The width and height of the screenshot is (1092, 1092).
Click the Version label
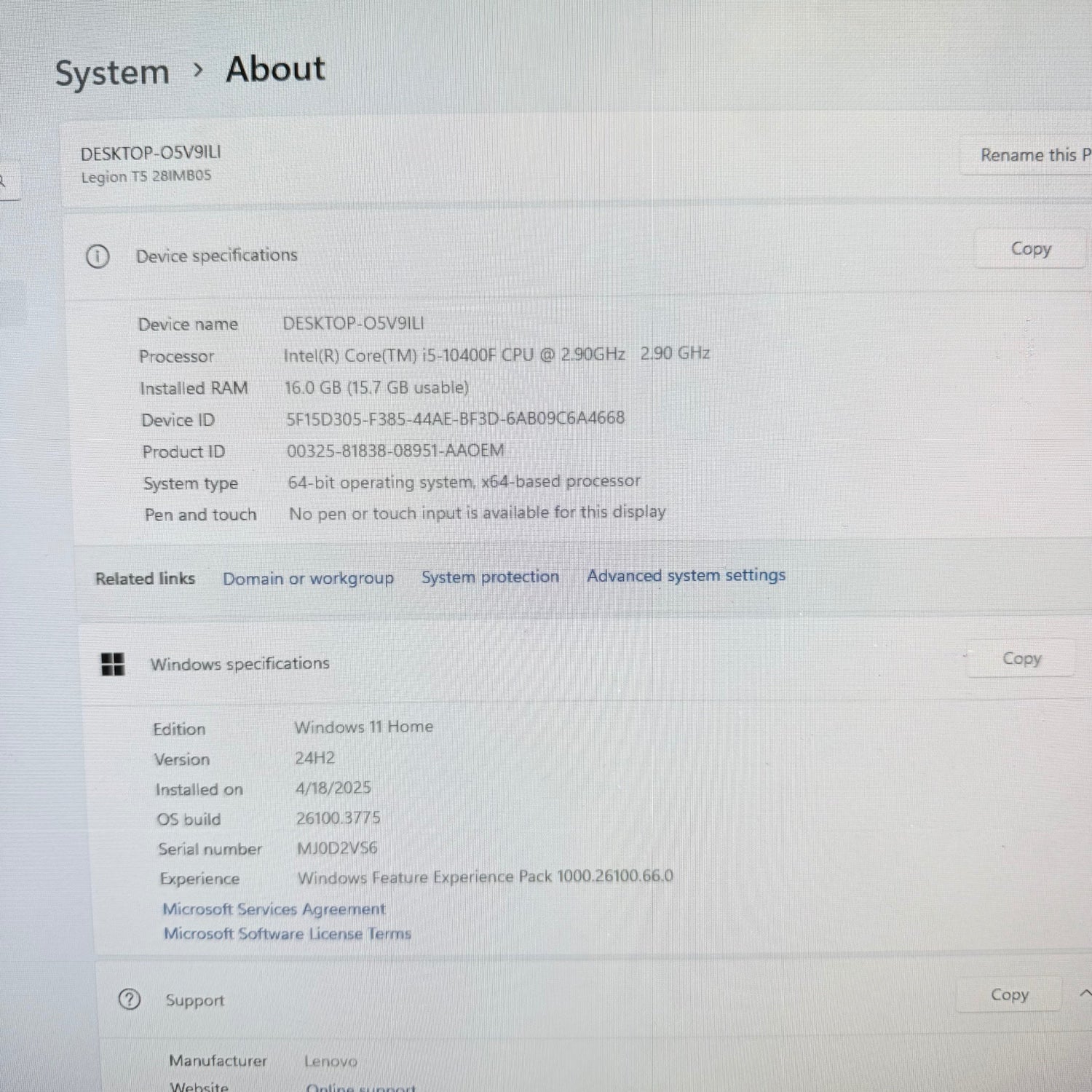182,759
